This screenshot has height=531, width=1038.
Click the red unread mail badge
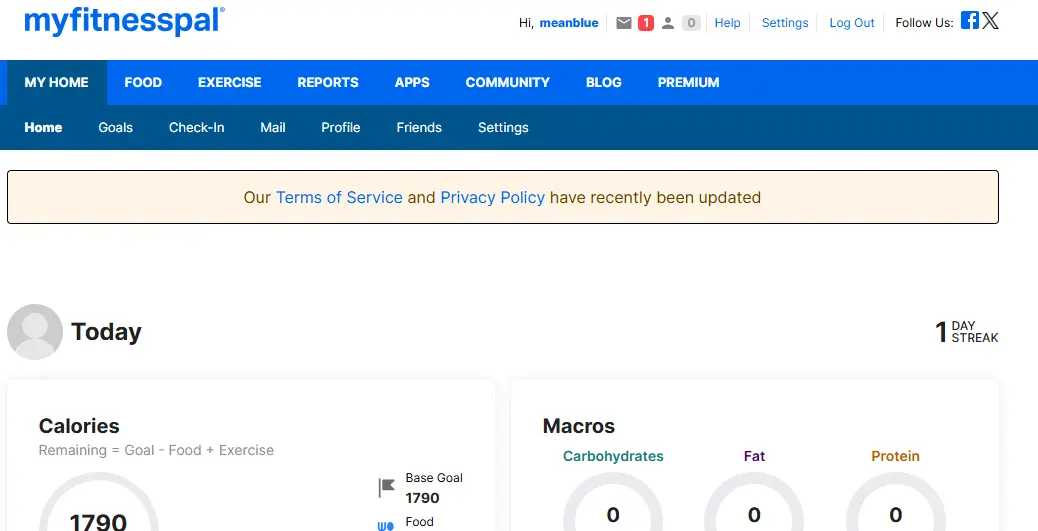coord(645,23)
